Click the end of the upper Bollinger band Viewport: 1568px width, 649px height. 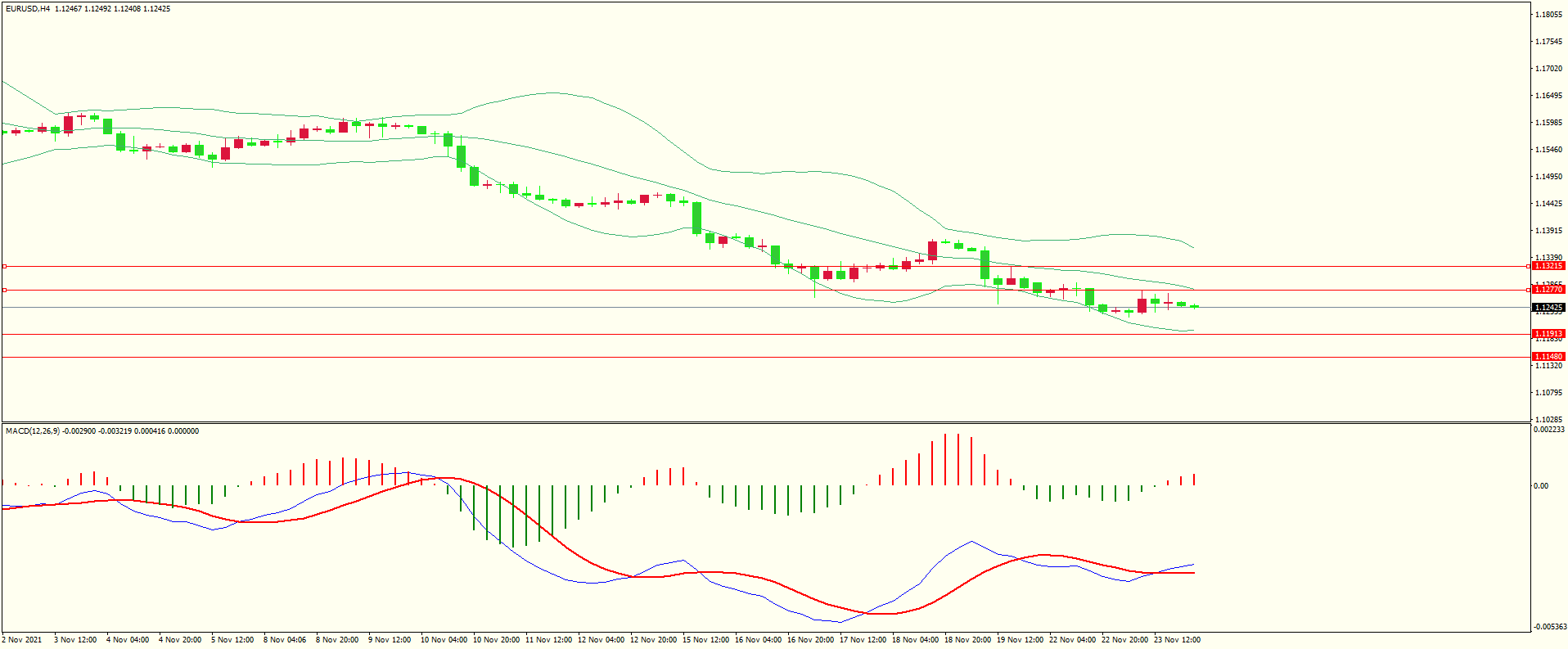pyautogui.click(x=1193, y=247)
